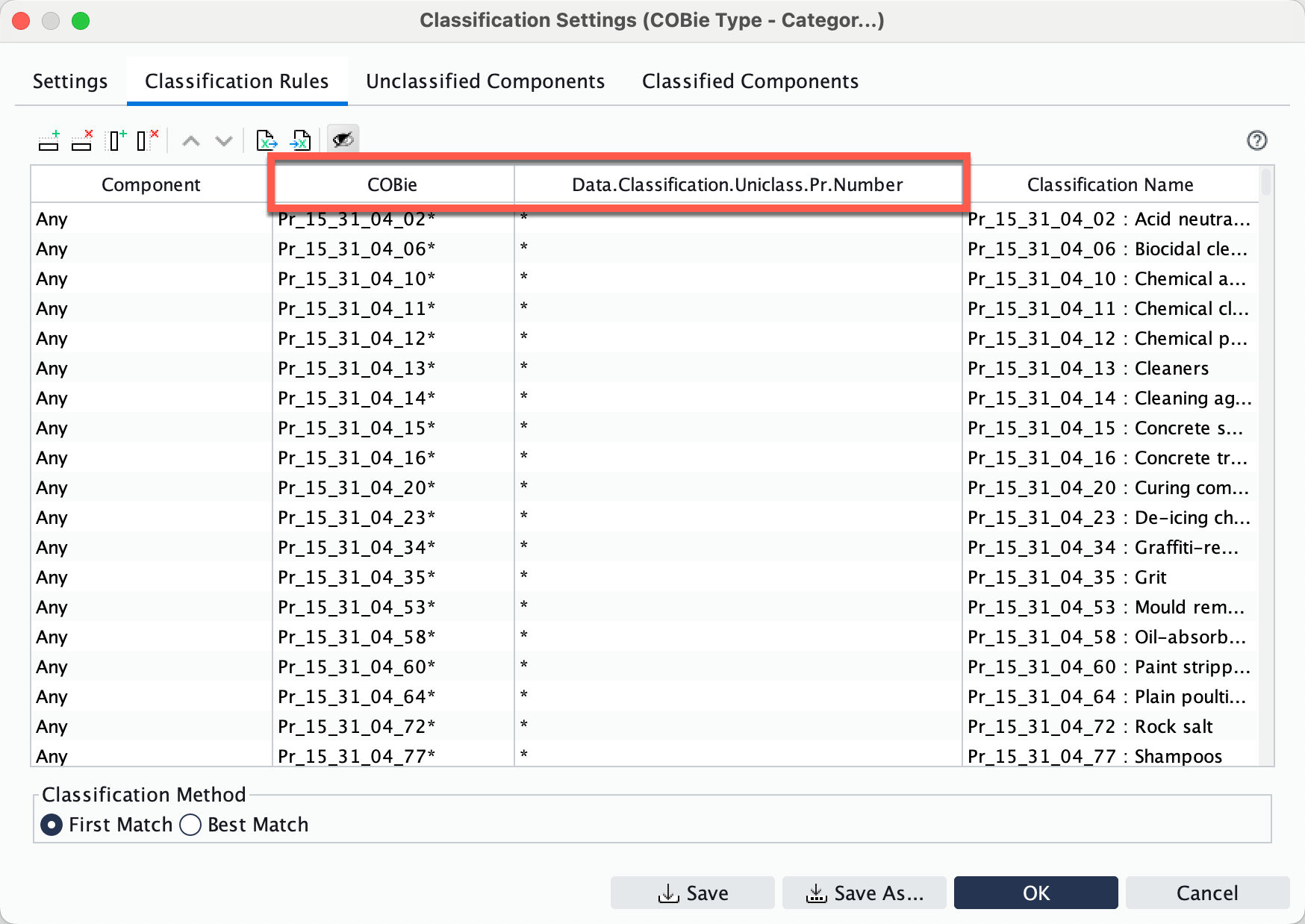The image size is (1305, 924).
Task: Select cell Pr_15_31_04_16* in COBie column
Action: coord(393,458)
